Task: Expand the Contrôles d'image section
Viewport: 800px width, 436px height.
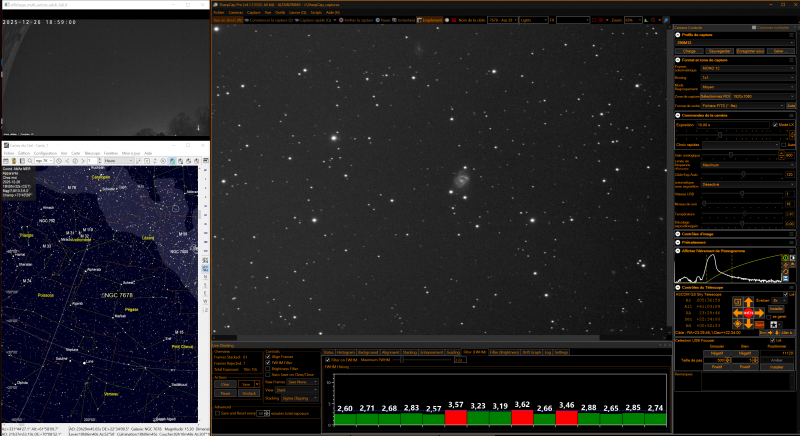Action: [x=678, y=234]
